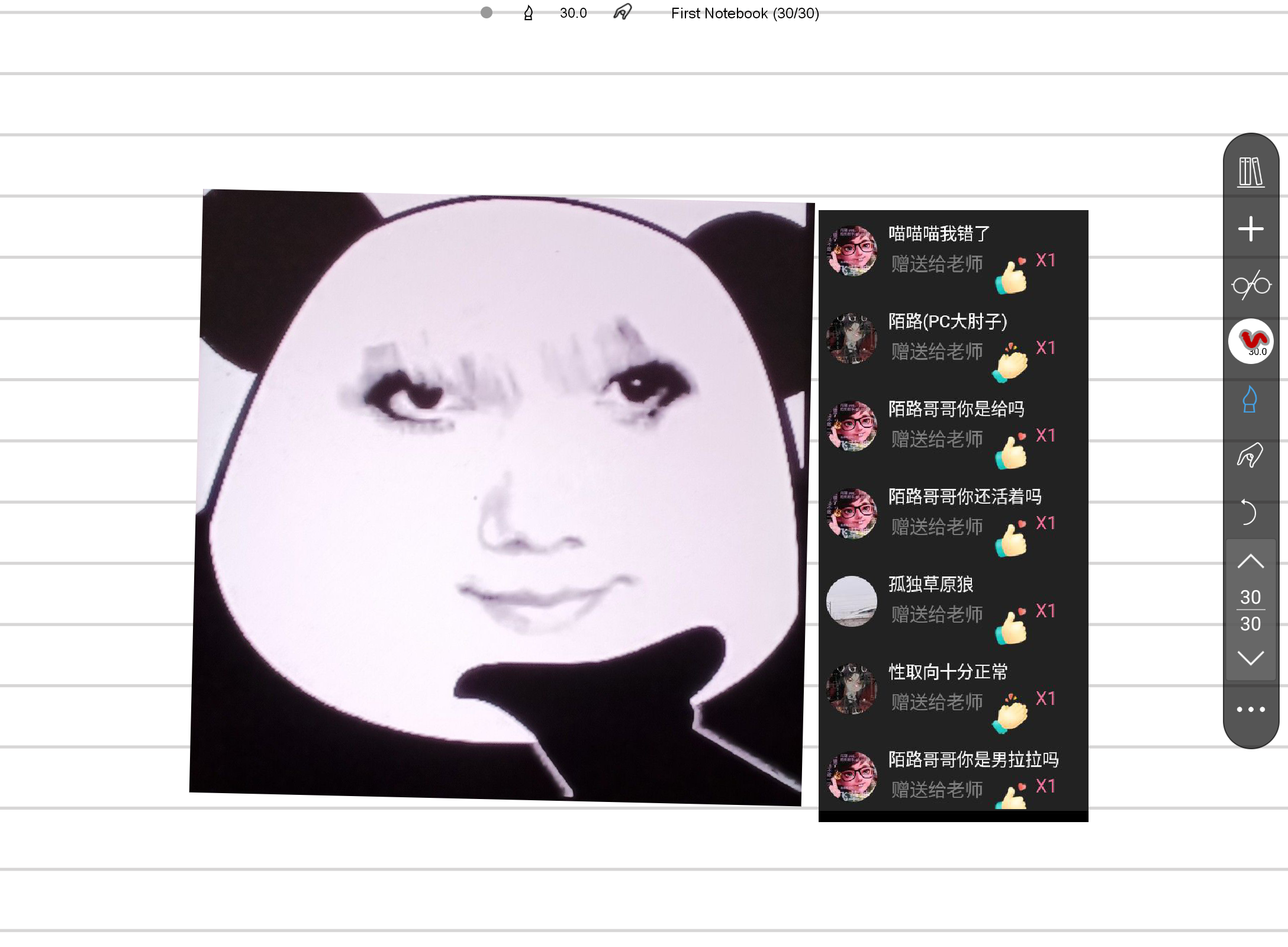Click thumbs-up gift in 陌路哥哥你是给吗 row

click(1011, 450)
